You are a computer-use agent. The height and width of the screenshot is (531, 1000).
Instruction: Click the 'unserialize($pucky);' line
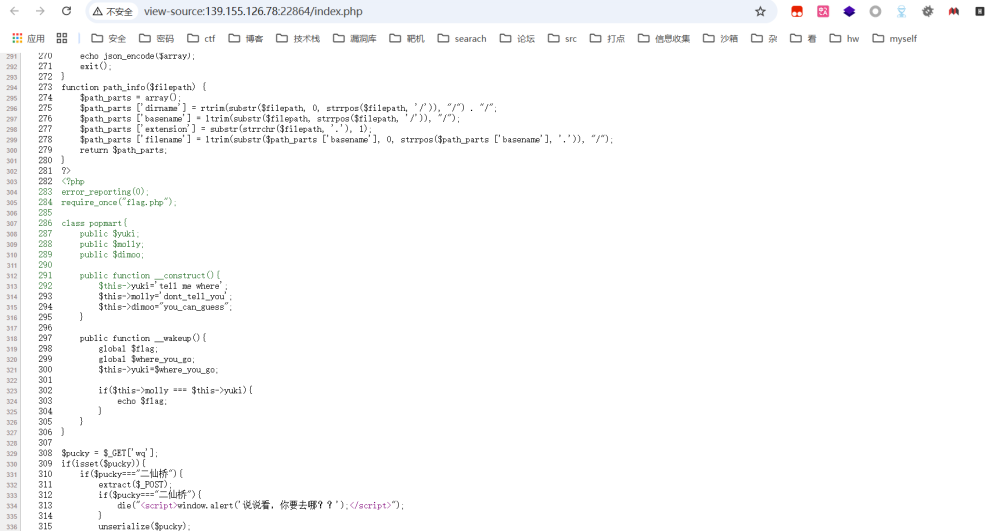tap(144, 527)
